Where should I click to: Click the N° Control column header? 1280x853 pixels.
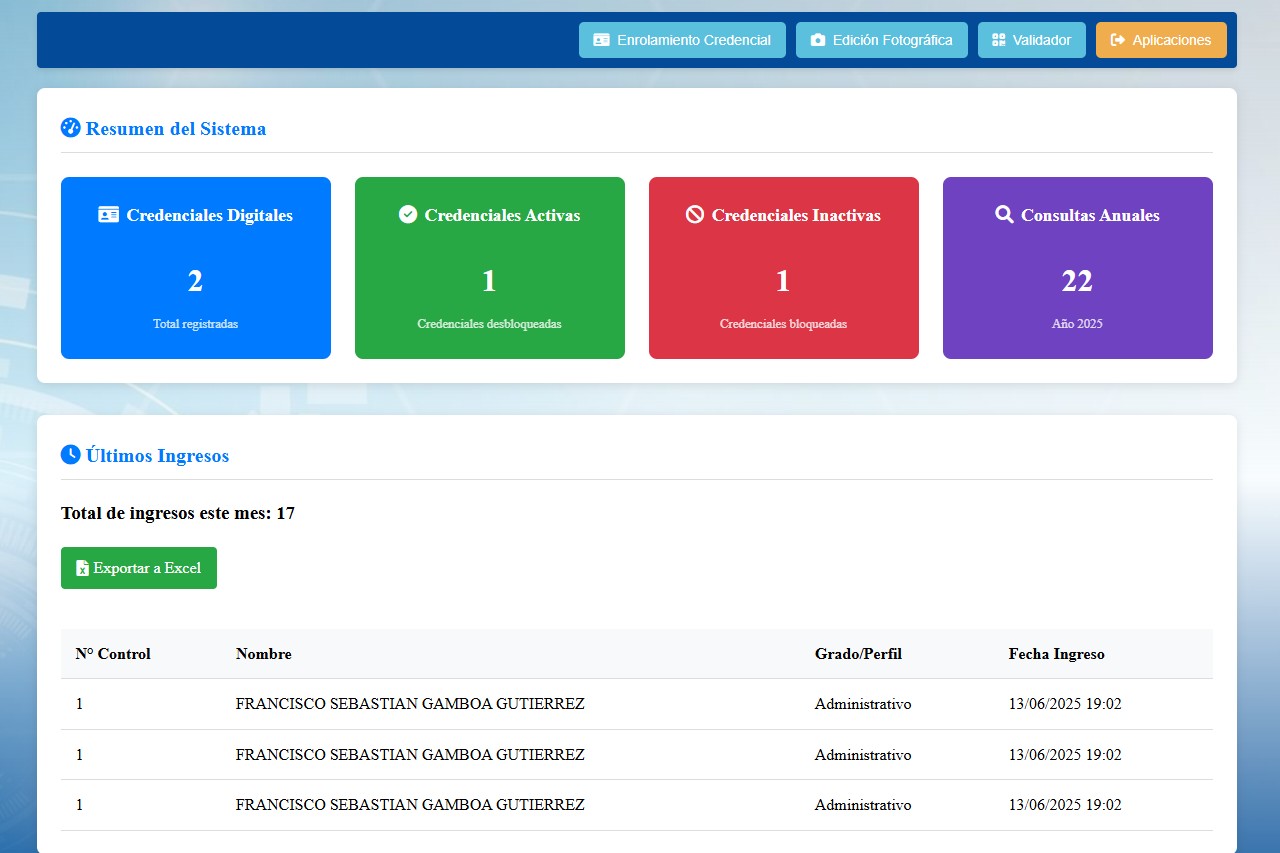113,654
